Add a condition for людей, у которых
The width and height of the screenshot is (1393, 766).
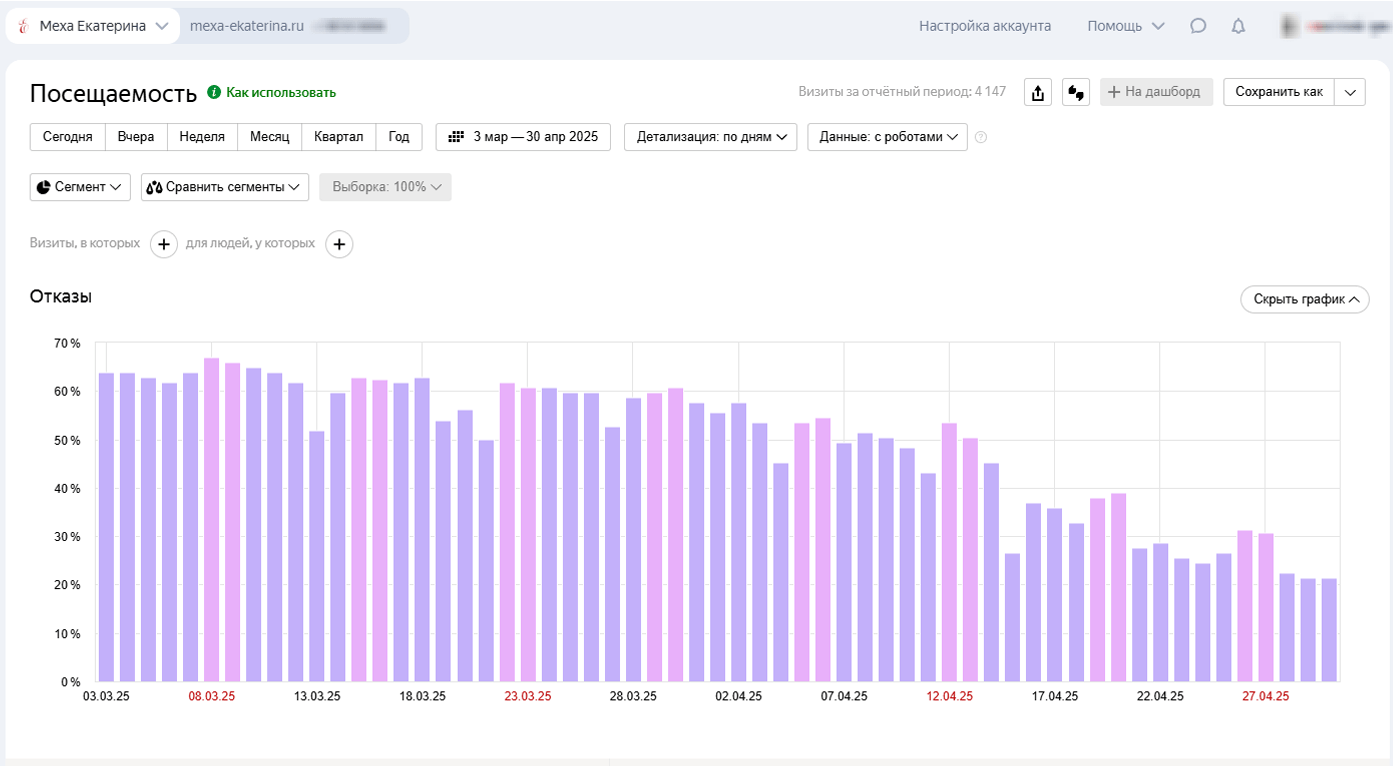click(339, 244)
